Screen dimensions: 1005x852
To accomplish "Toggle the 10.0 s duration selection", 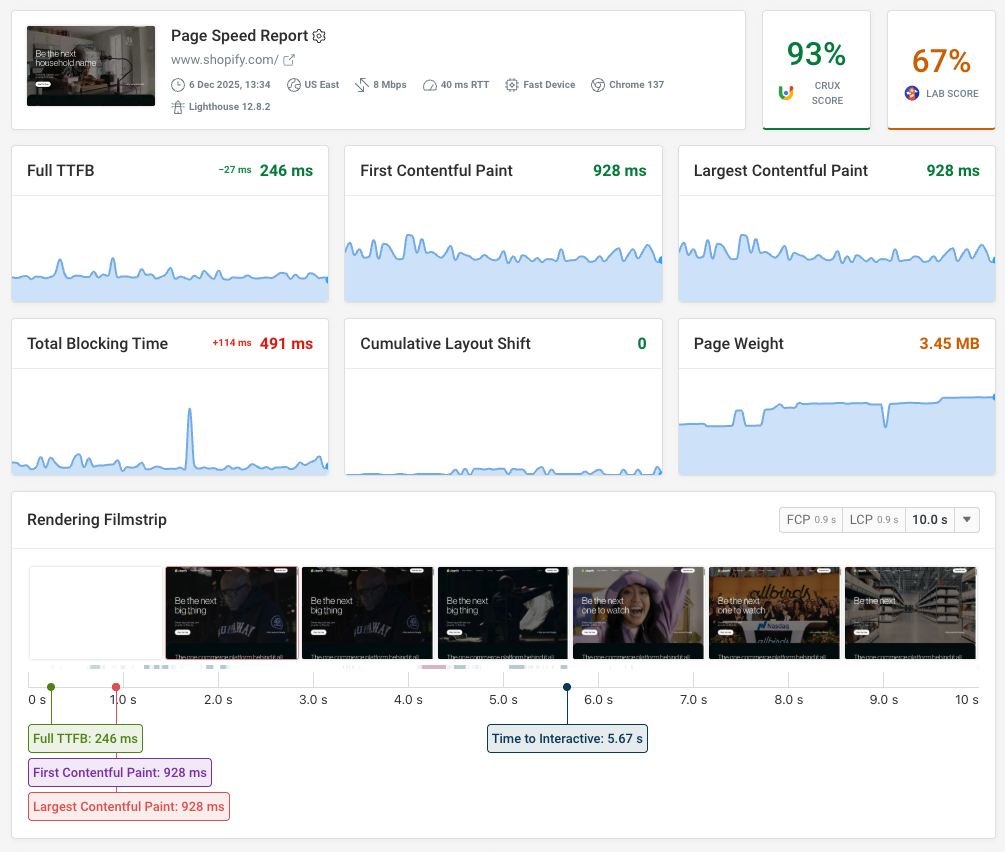I will tap(931, 519).
